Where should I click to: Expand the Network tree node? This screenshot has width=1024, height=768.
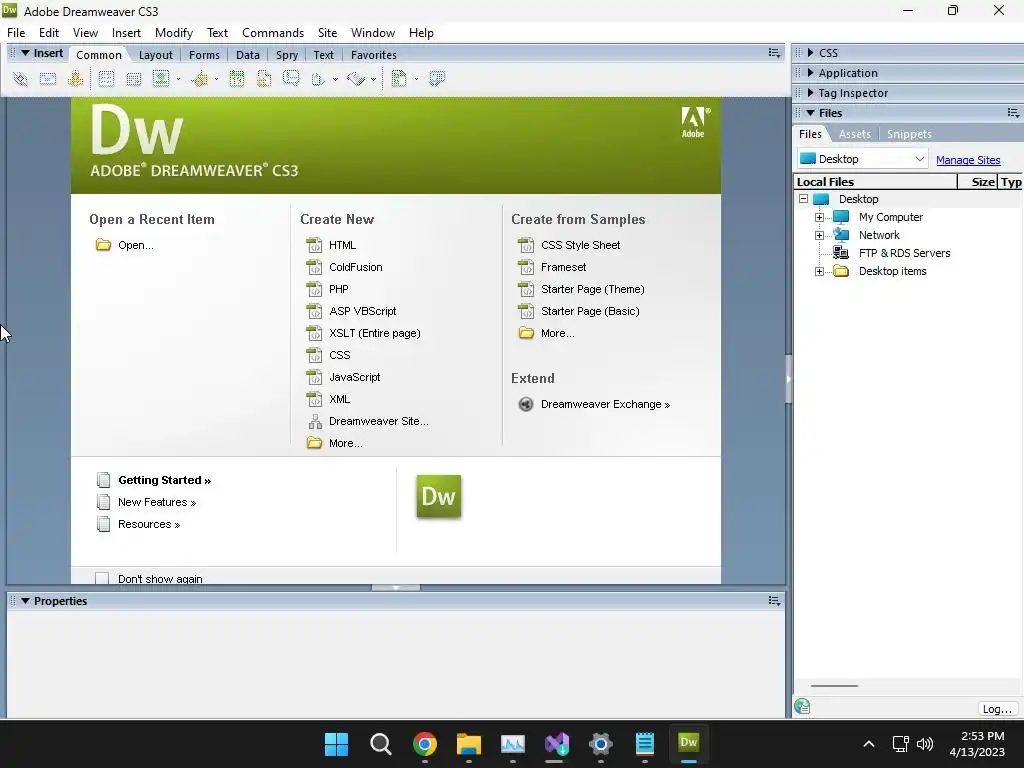tap(820, 235)
